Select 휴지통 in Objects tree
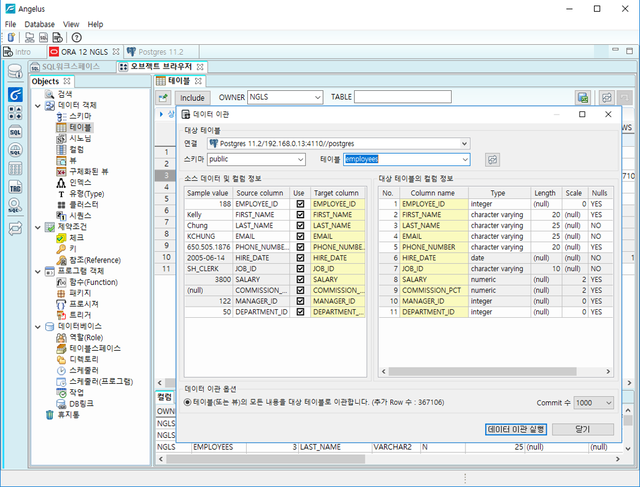This screenshot has height=487, width=640. [x=69, y=415]
